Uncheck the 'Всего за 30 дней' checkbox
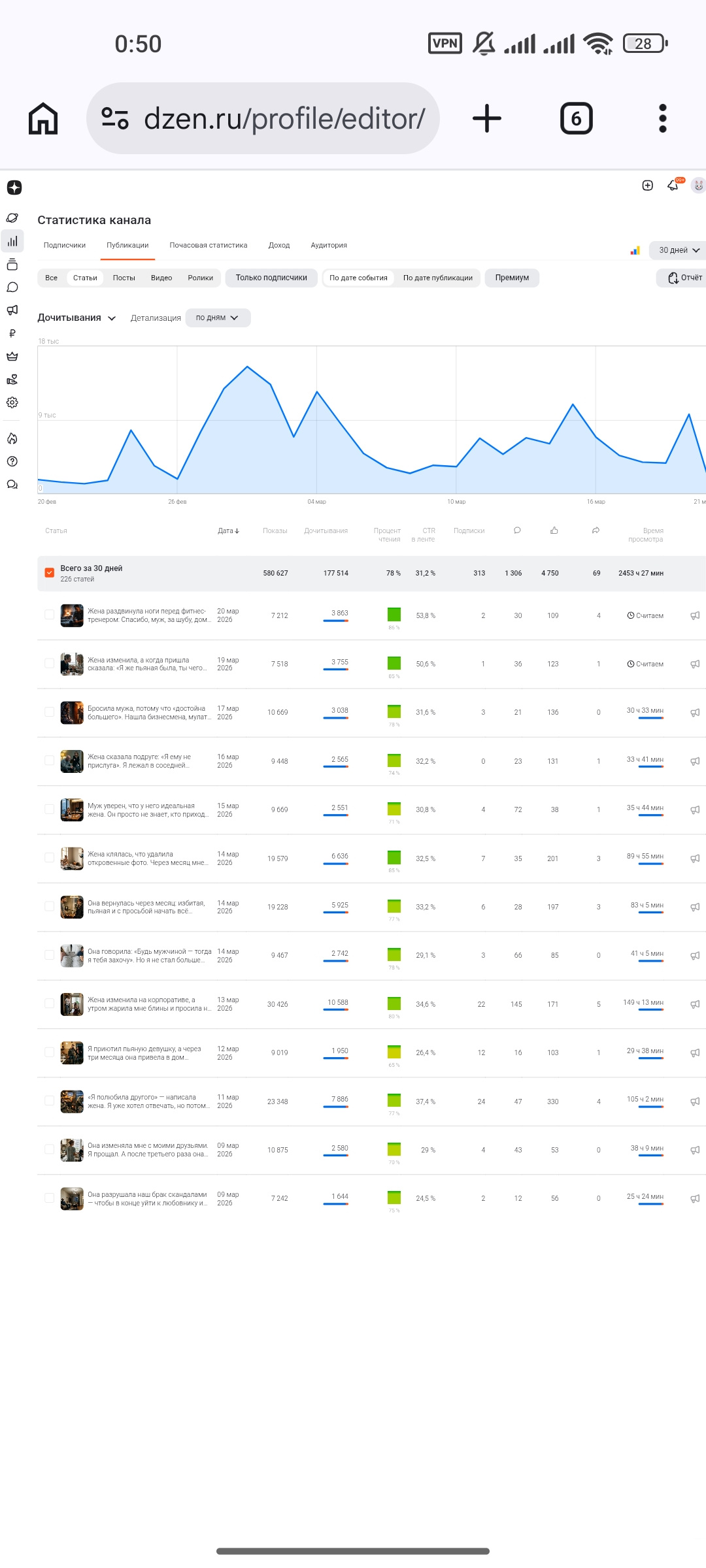This screenshot has height=1568, width=706. coord(49,573)
